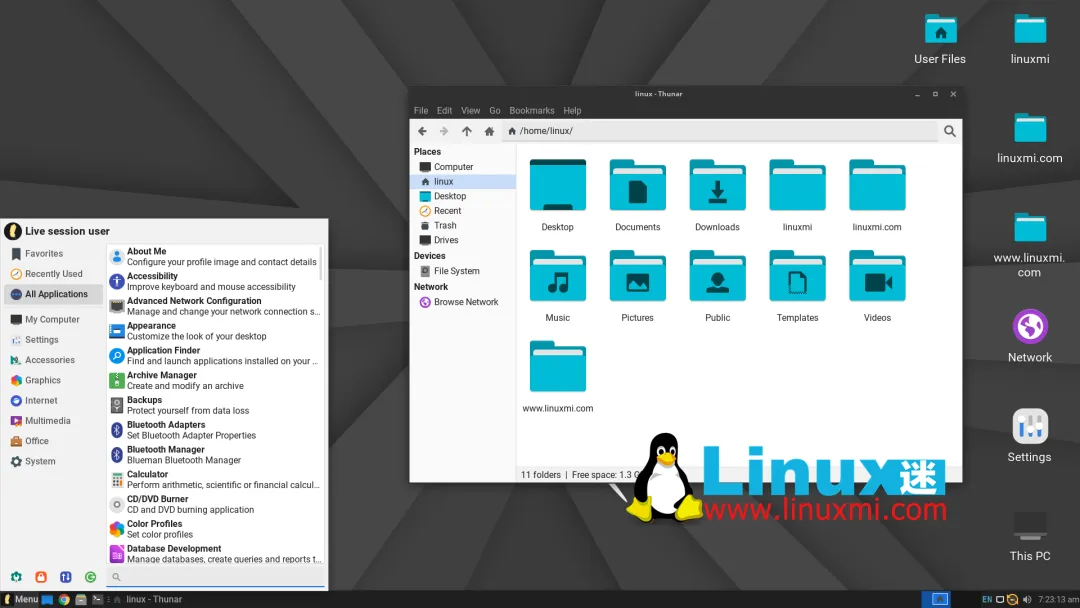Click the /home/linux/ path bar
The width and height of the screenshot is (1080, 608).
(720, 131)
